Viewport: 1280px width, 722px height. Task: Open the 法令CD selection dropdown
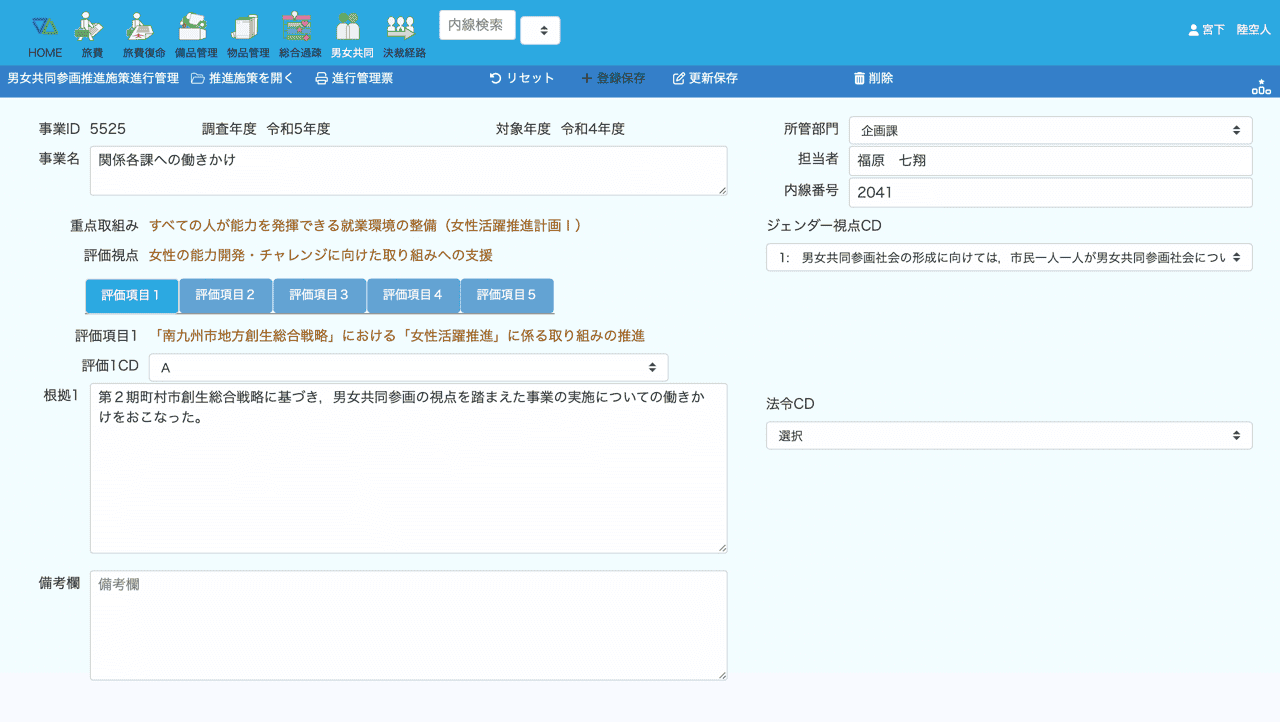click(x=1008, y=436)
